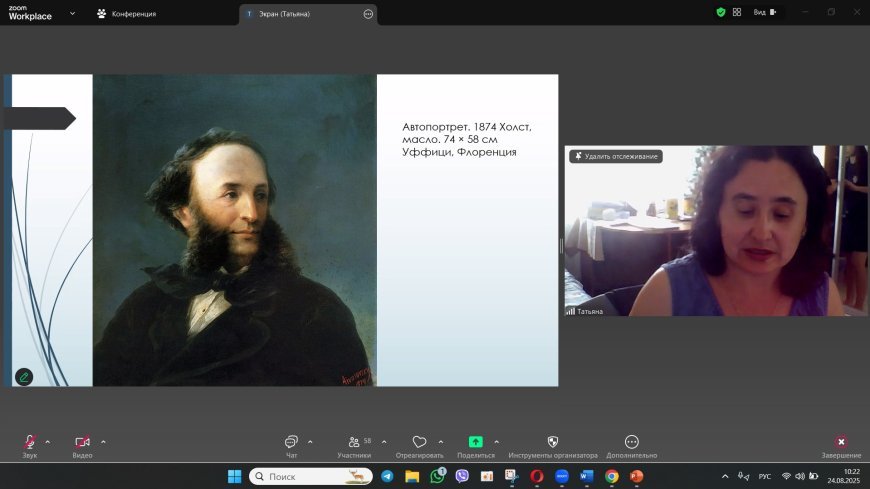Show hidden system tray icons chevron
This screenshot has height=489, width=870.
point(725,476)
